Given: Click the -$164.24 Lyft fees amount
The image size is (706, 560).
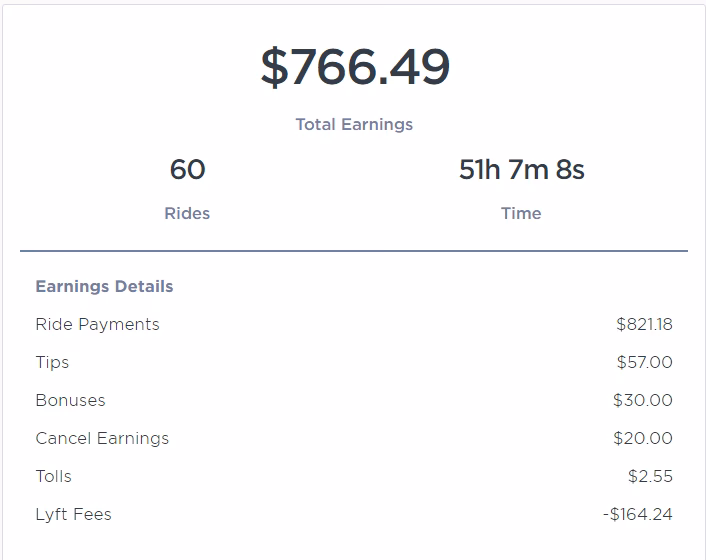Looking at the screenshot, I should pos(637,514).
